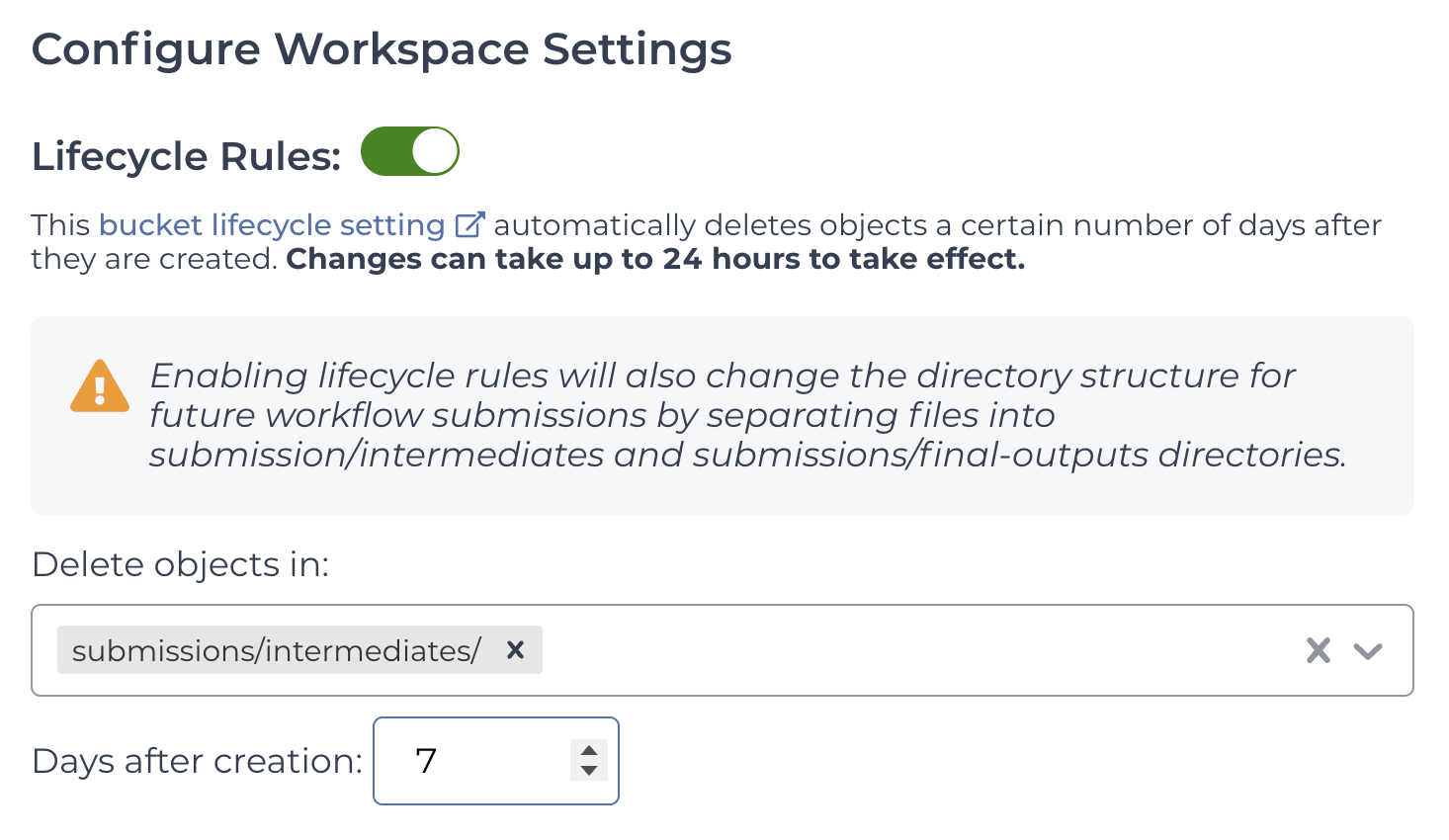Click the Delete objects in: label

click(x=180, y=564)
